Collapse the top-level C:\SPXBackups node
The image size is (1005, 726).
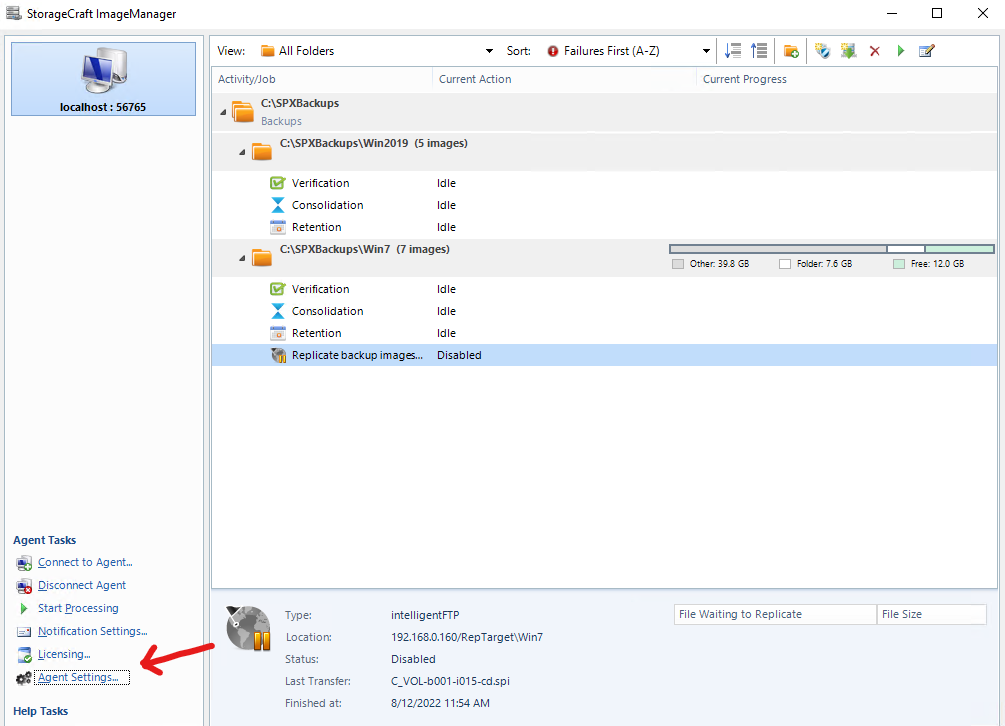click(x=223, y=111)
